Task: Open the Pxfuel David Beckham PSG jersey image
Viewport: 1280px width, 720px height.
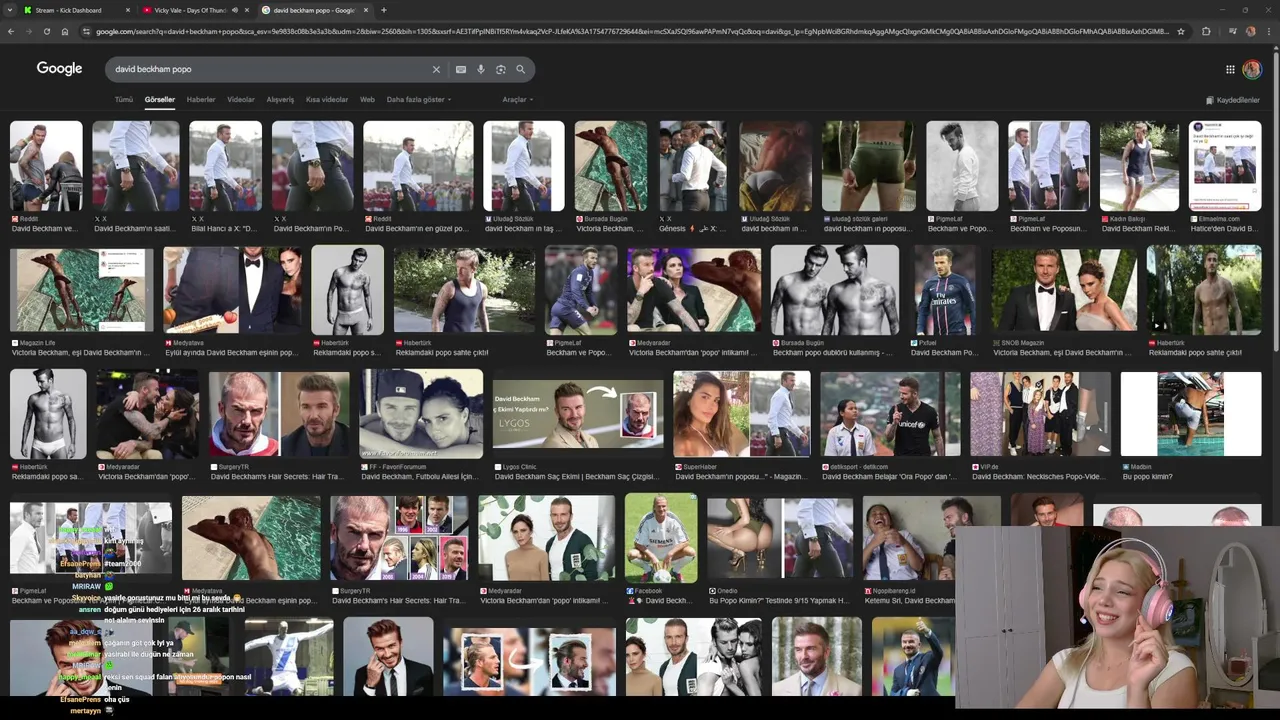Action: coord(945,290)
